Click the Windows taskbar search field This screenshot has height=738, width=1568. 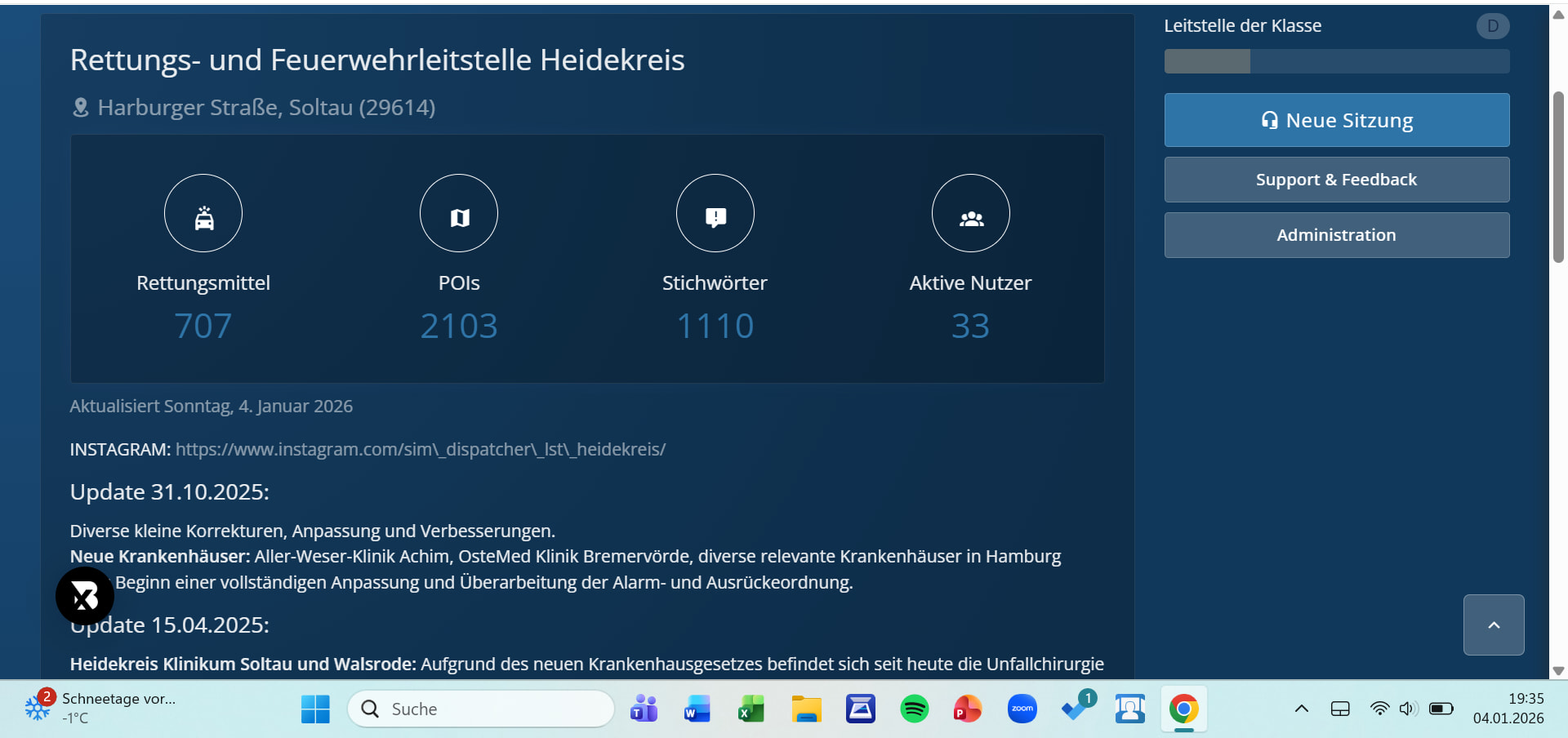point(480,709)
